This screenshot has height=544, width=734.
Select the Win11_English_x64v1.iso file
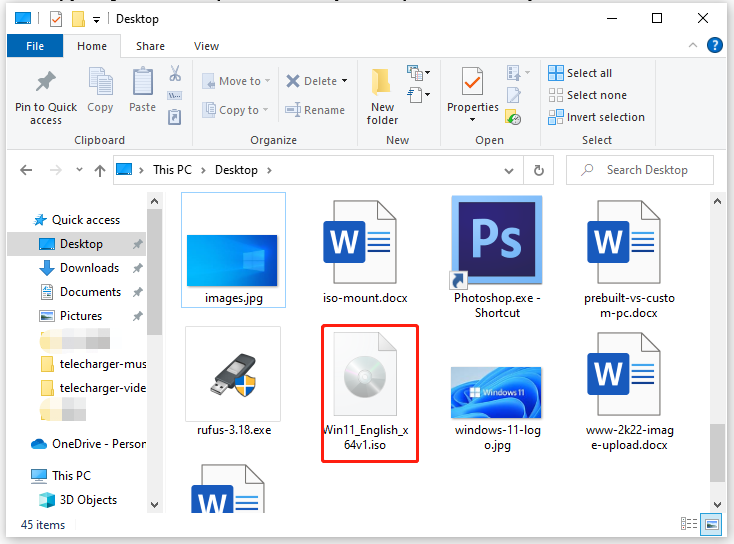(366, 393)
